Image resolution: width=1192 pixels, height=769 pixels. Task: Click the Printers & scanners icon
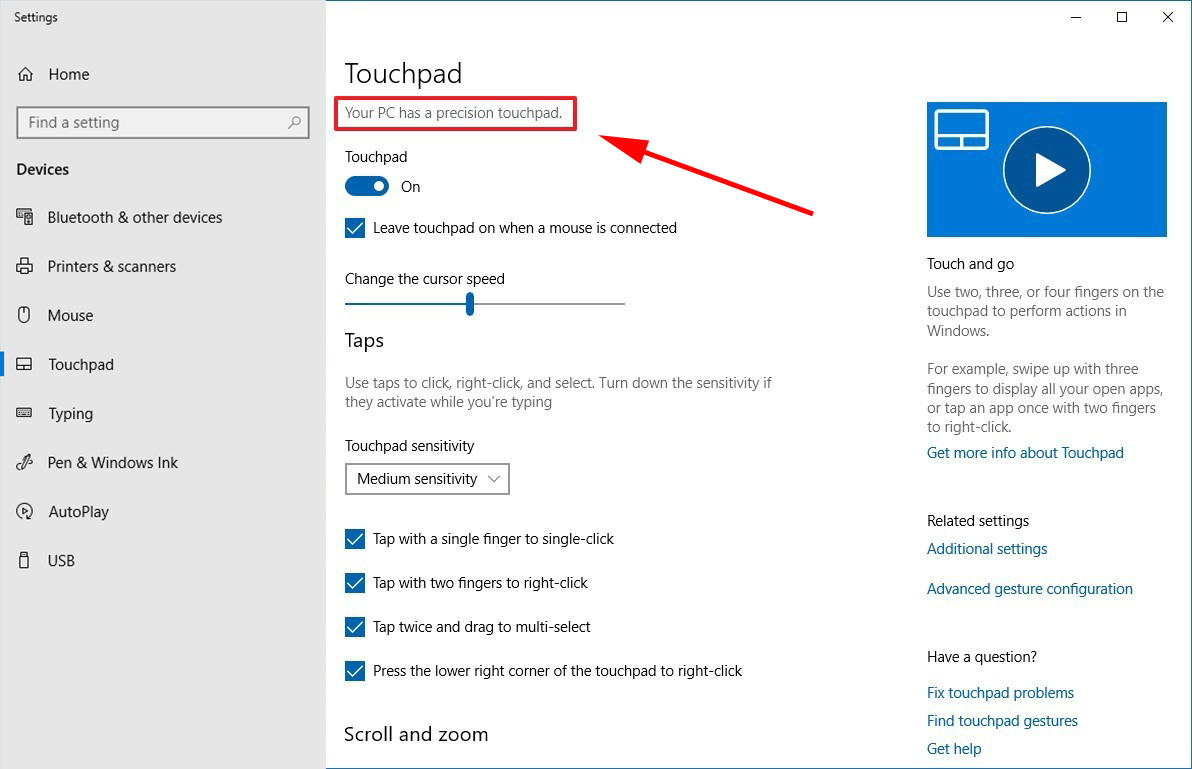25,266
